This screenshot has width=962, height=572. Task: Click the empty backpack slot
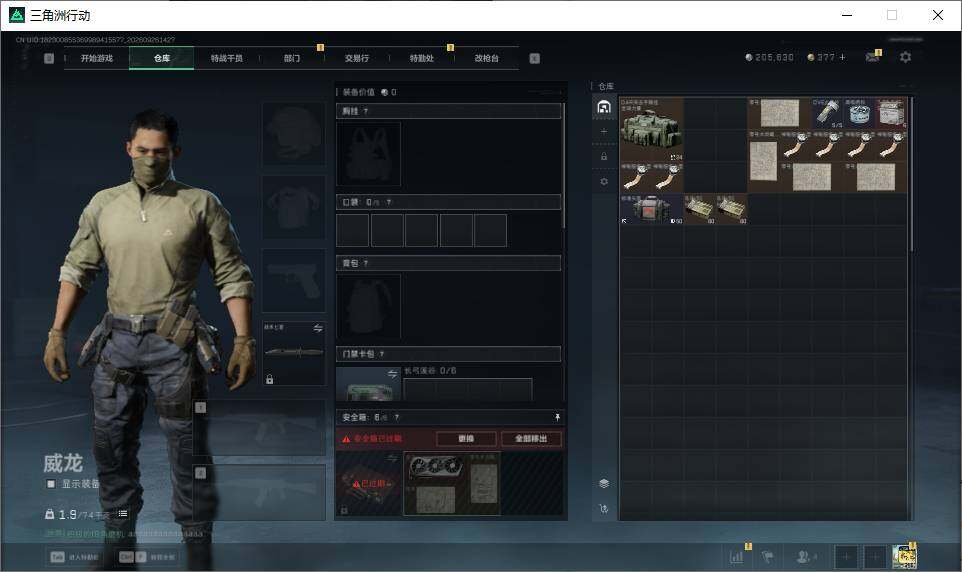[368, 306]
